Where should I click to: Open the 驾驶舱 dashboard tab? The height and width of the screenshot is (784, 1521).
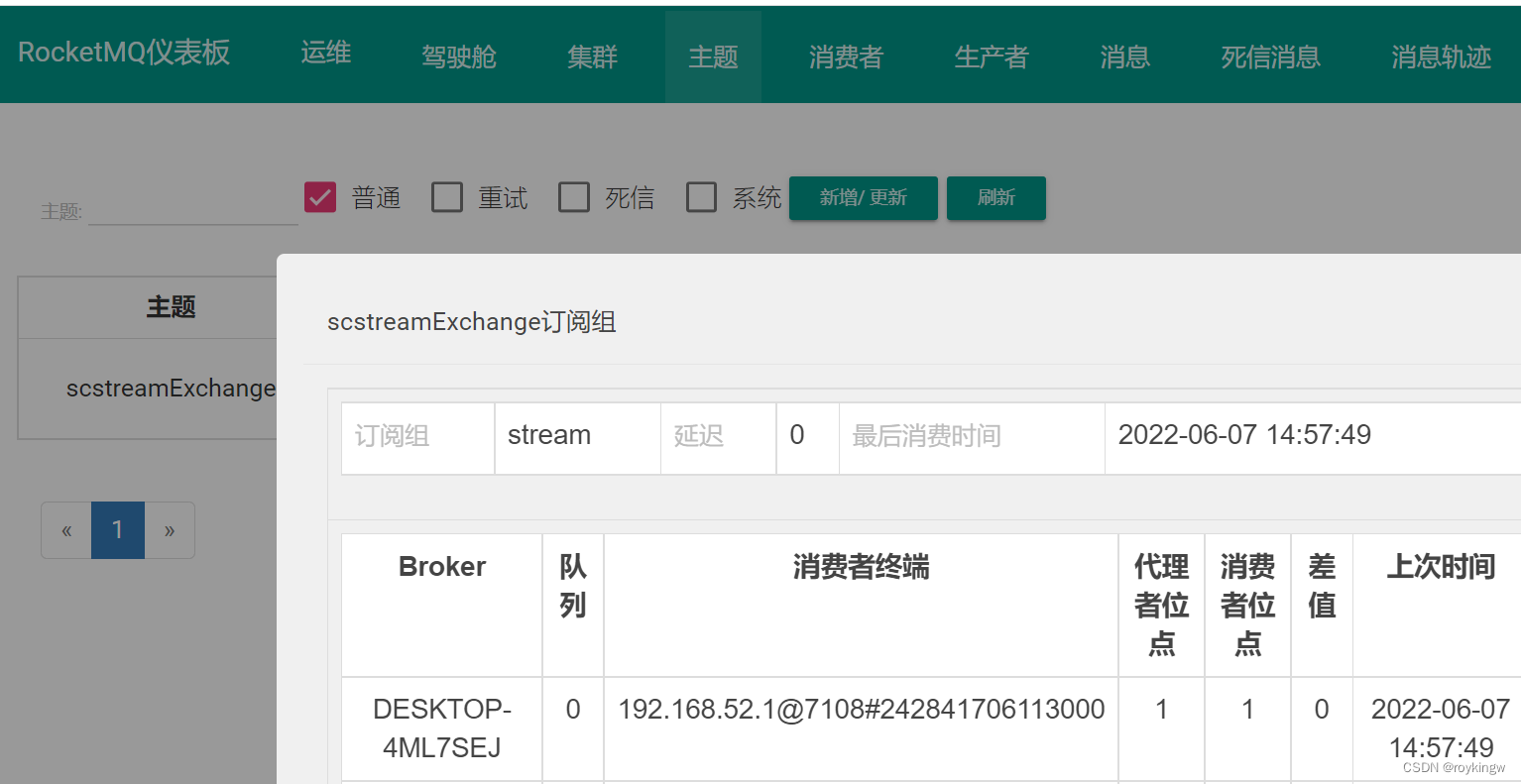coord(458,56)
